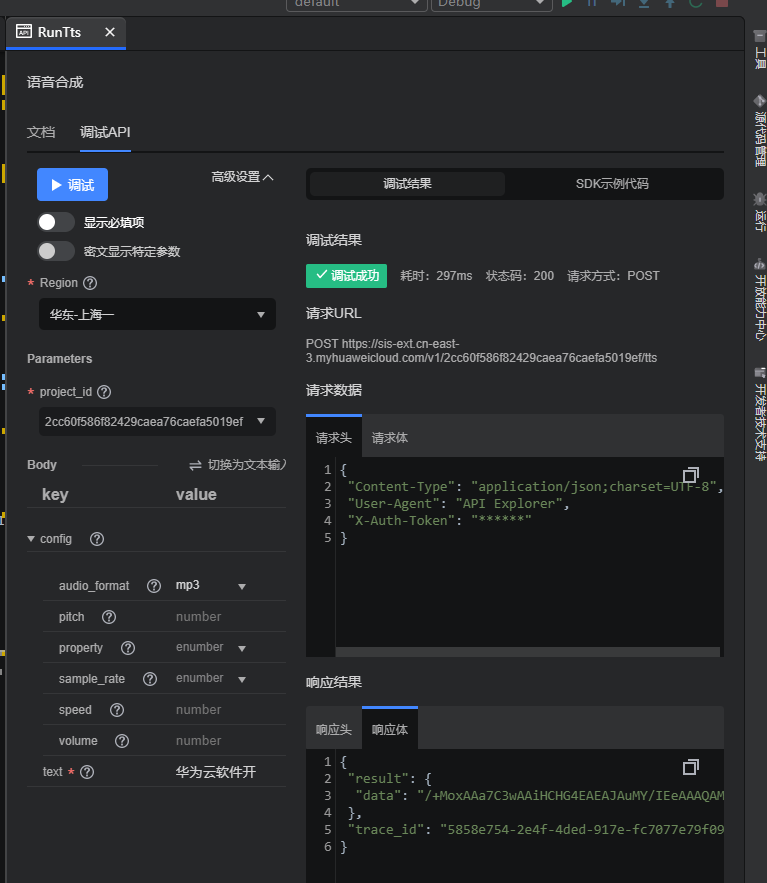The image size is (767, 883).
Task: Toggle 密文显示特定参数 switch
Action: click(56, 251)
